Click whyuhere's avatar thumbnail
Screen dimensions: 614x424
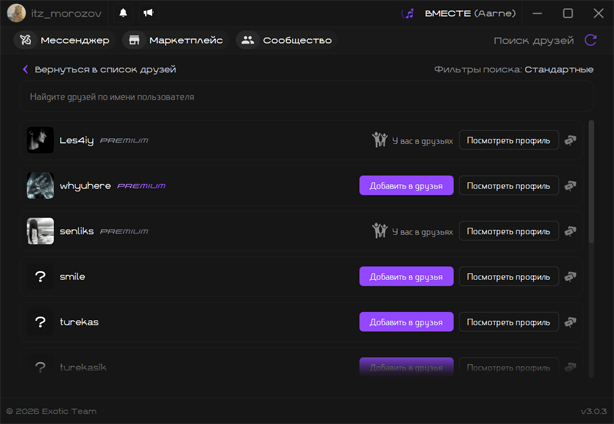pos(40,186)
